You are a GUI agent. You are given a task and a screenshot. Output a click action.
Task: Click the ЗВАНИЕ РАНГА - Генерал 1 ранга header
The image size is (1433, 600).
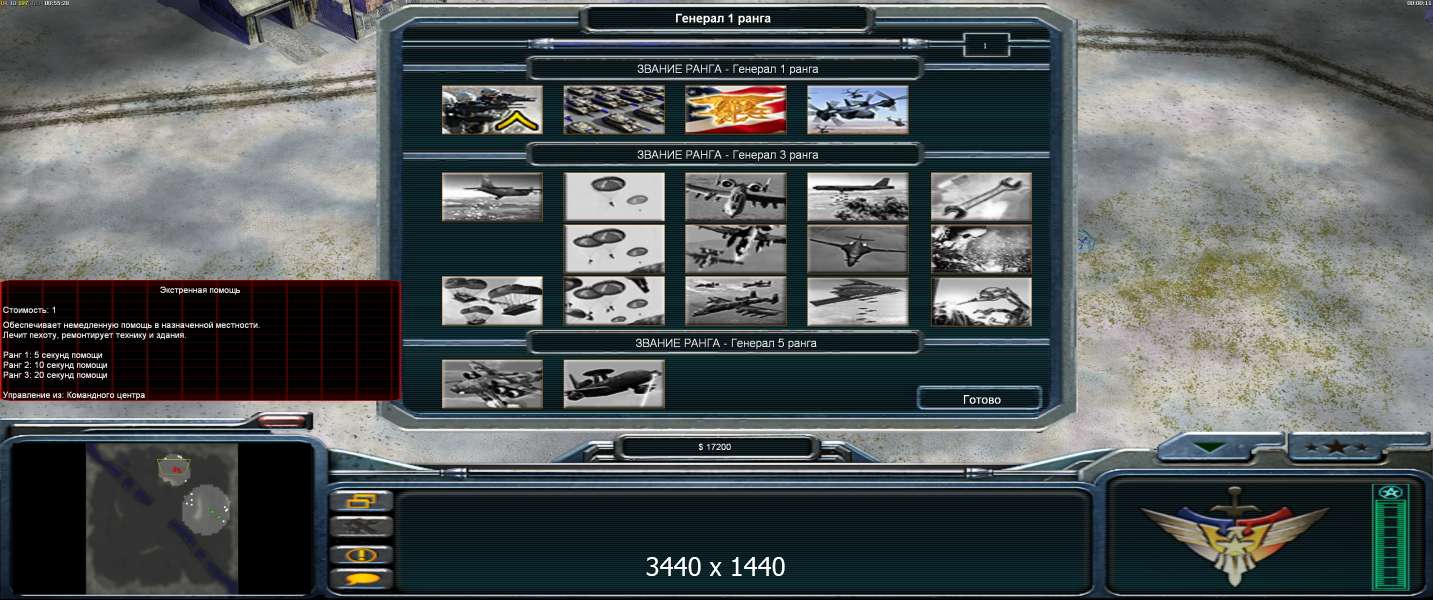[x=727, y=69]
